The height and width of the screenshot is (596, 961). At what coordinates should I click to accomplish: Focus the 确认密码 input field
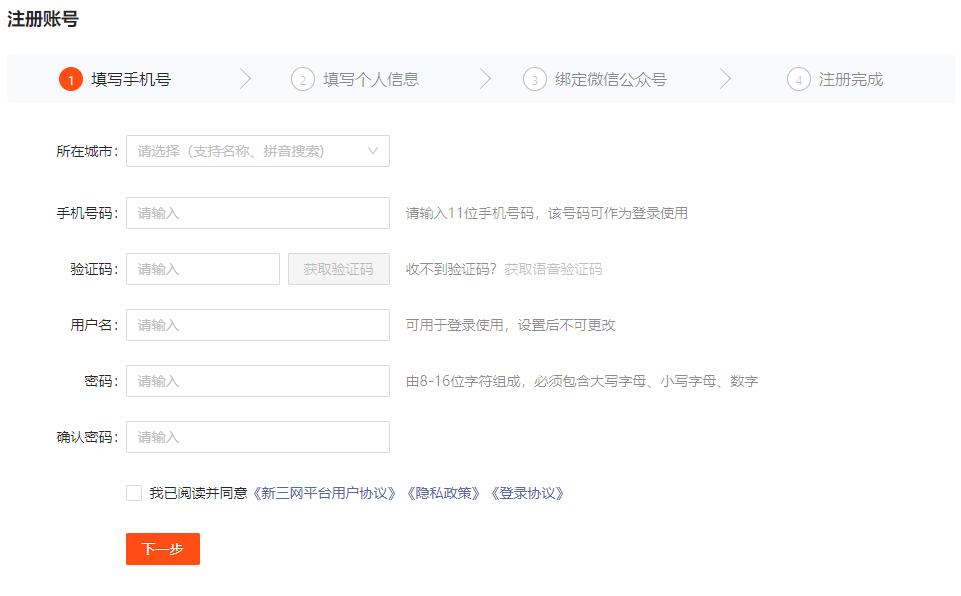pos(258,437)
